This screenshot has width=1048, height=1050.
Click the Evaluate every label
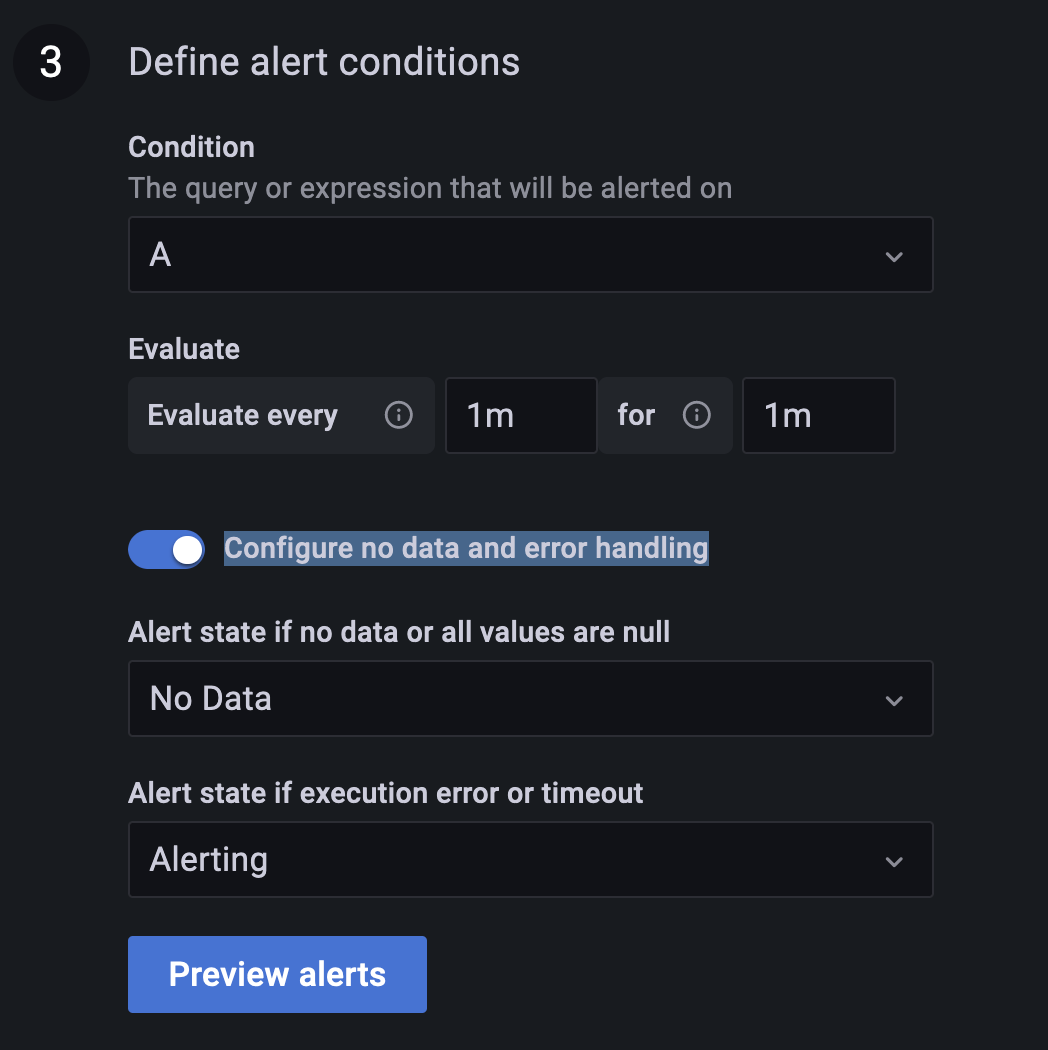click(242, 414)
